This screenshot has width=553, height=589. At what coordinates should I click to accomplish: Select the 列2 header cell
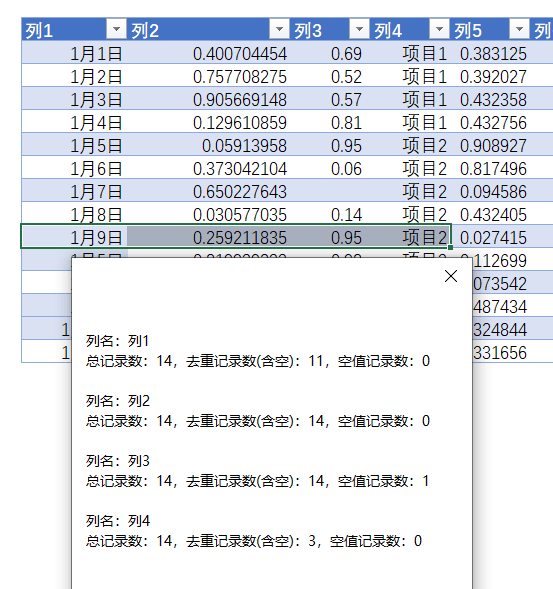pyautogui.click(x=209, y=29)
